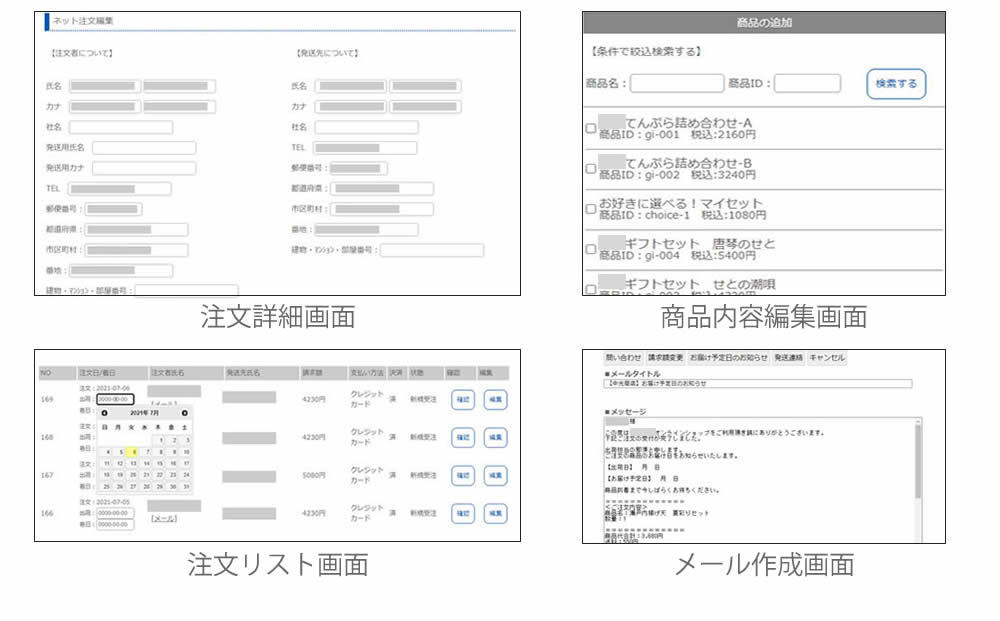Select highlighted date 6 in July calendar
The image size is (1000, 621).
pos(134,451)
